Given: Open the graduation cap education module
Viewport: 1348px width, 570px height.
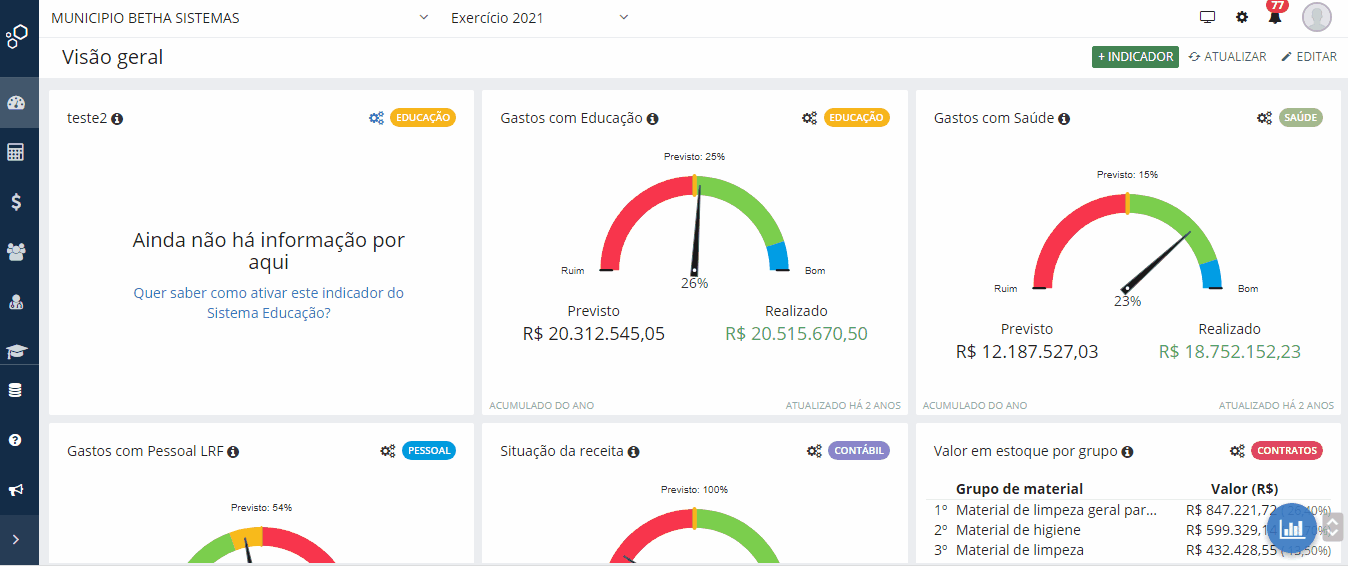Looking at the screenshot, I should click(x=15, y=351).
